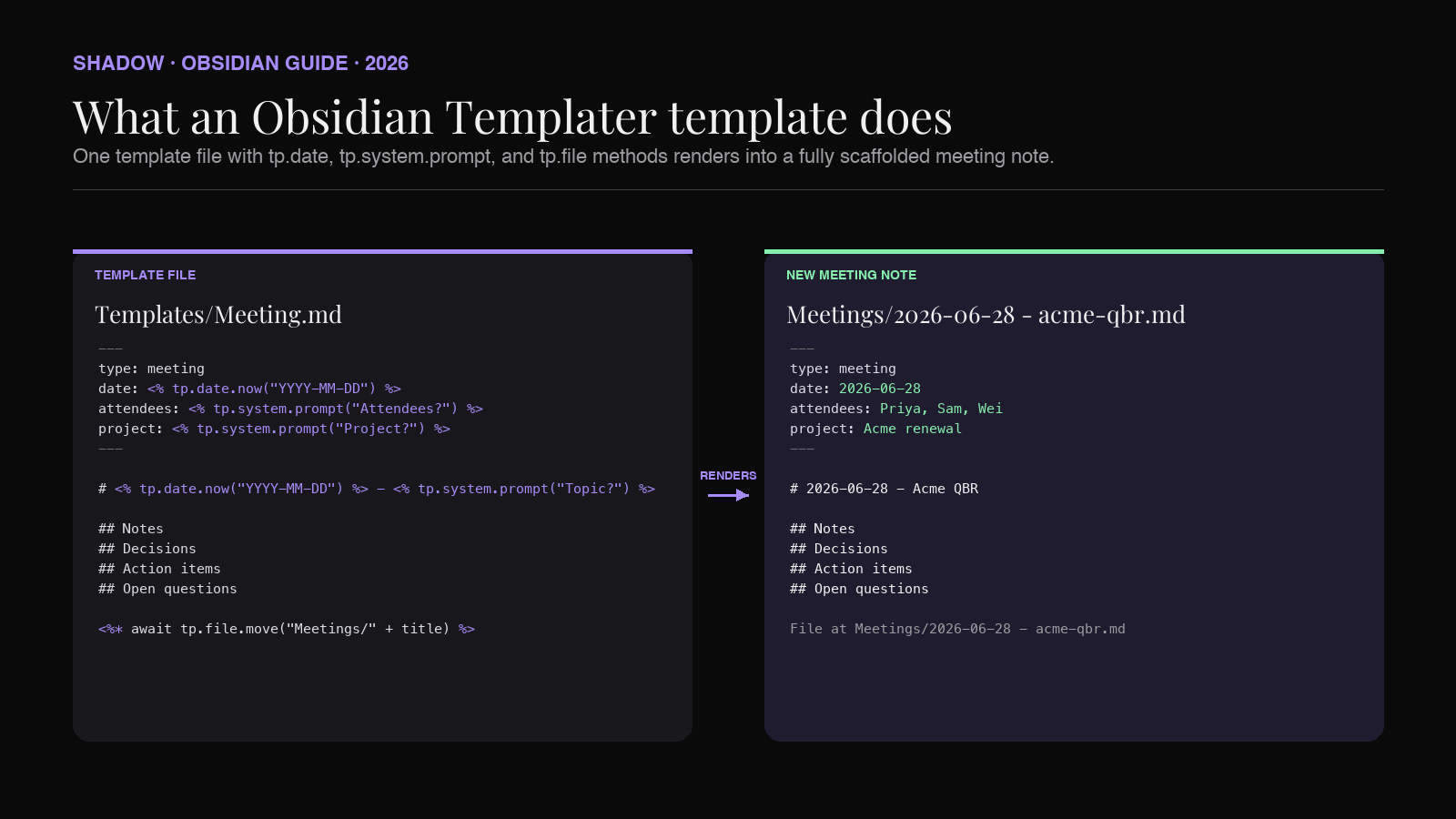The image size is (1456, 819).
Task: Click '## Notes' in the template file
Action: (x=131, y=529)
